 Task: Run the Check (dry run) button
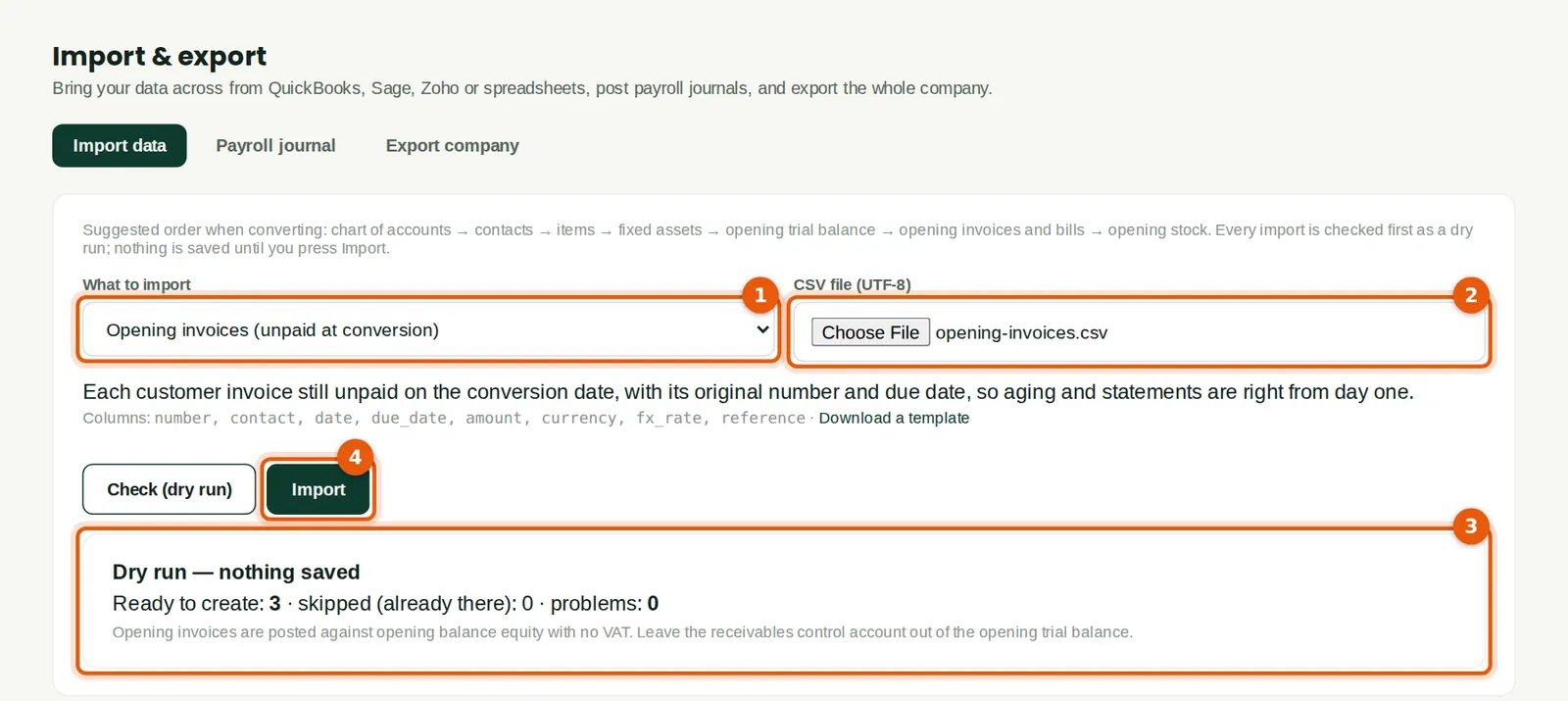pos(170,489)
